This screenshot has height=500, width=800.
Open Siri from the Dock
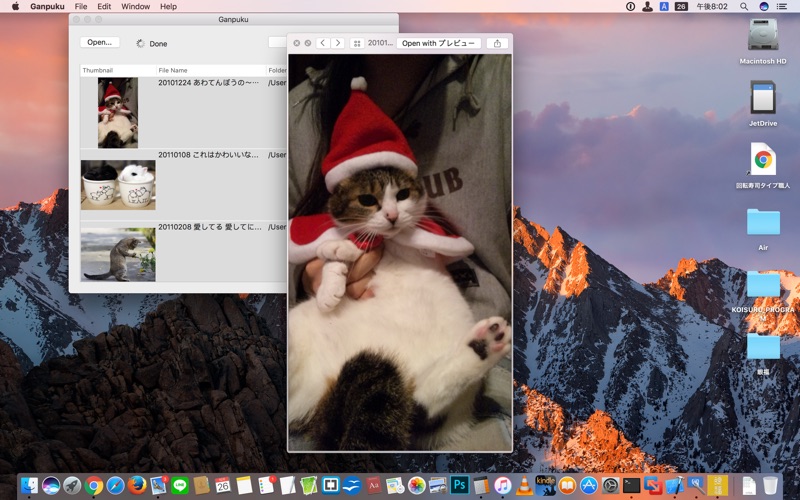51,485
